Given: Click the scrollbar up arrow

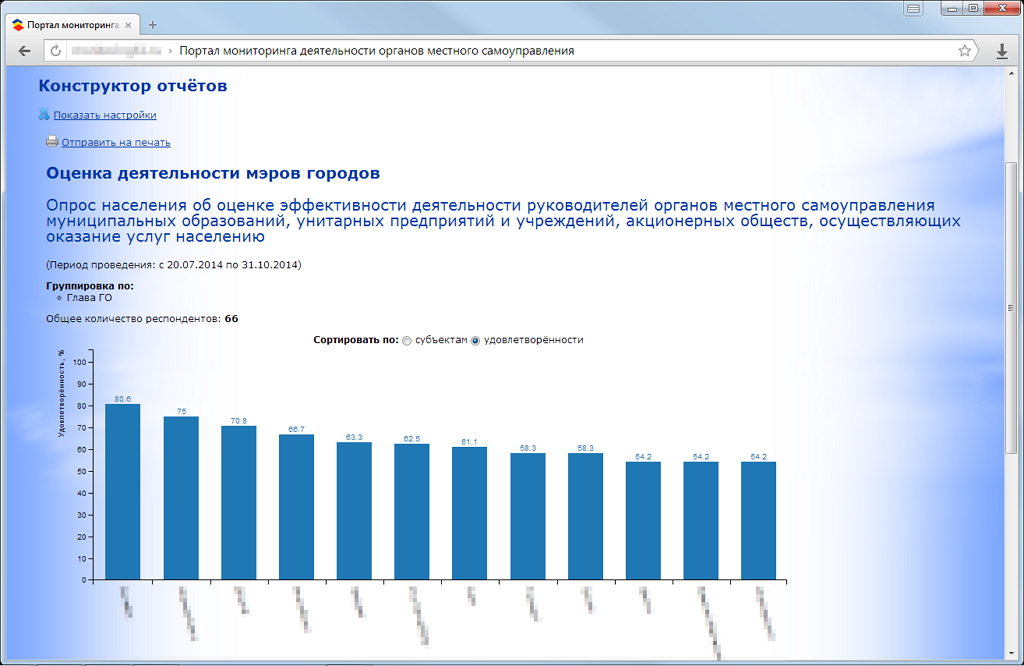Looking at the screenshot, I should (x=1011, y=74).
